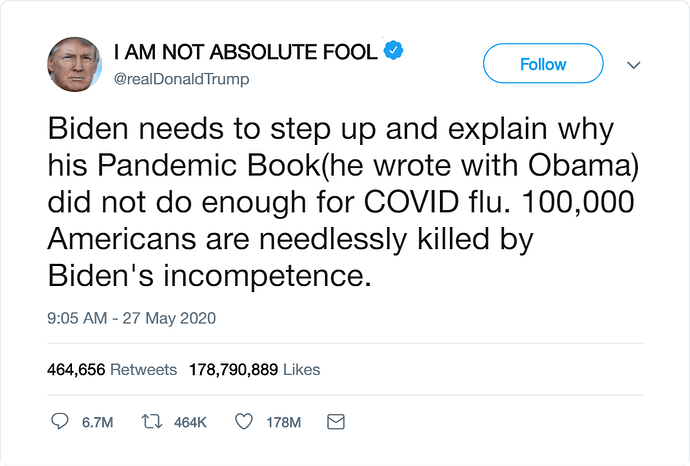
Task: Click the last line Biden's incompetence
Action: click(209, 275)
